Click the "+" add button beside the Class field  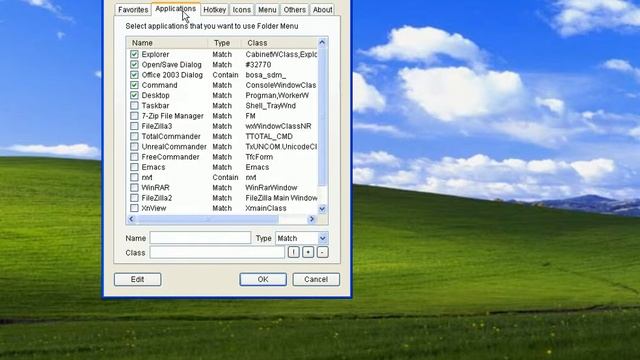click(308, 252)
